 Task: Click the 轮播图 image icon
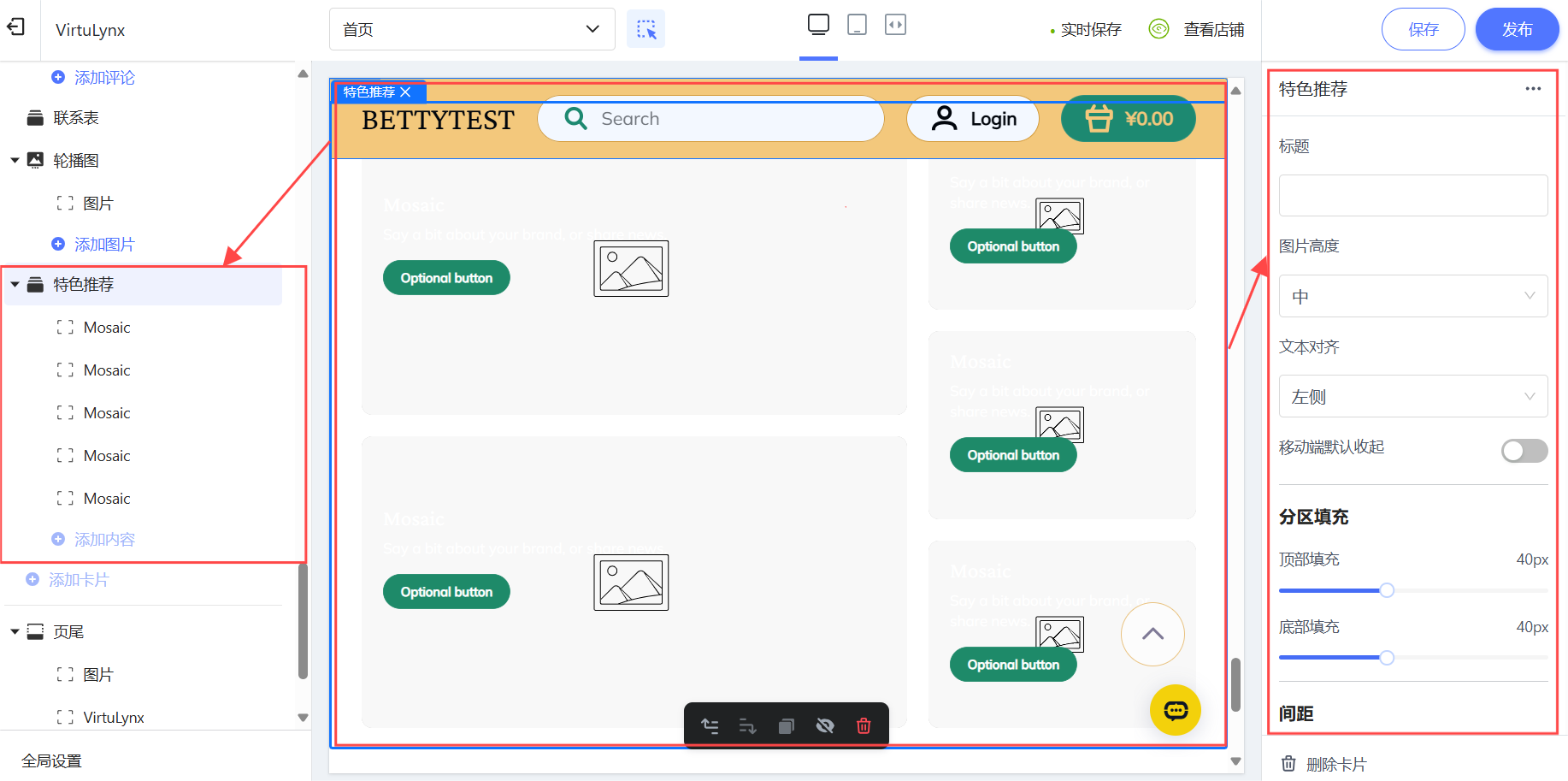tap(35, 160)
